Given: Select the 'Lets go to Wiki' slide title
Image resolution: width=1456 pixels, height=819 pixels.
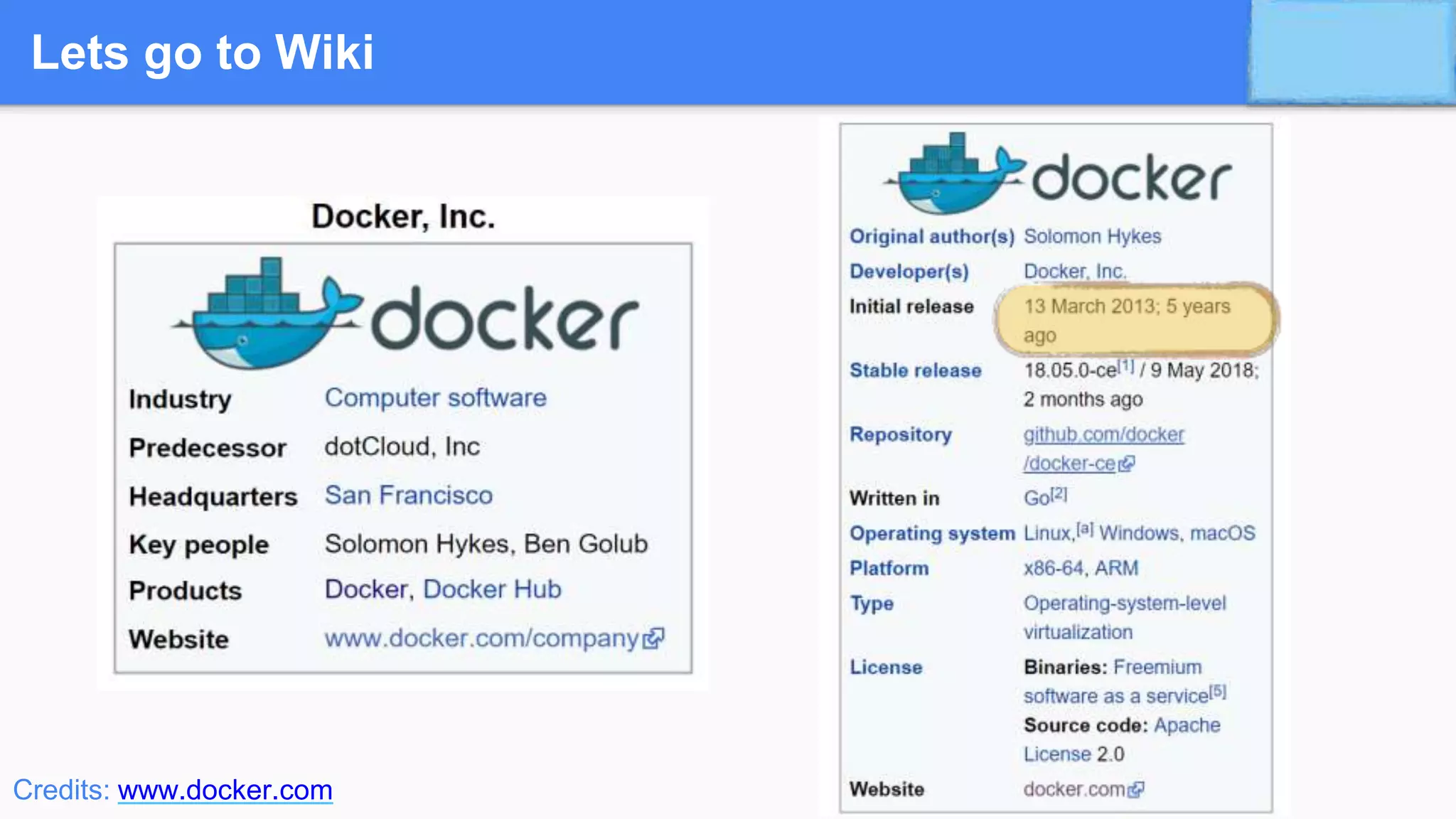Looking at the screenshot, I should [x=203, y=52].
